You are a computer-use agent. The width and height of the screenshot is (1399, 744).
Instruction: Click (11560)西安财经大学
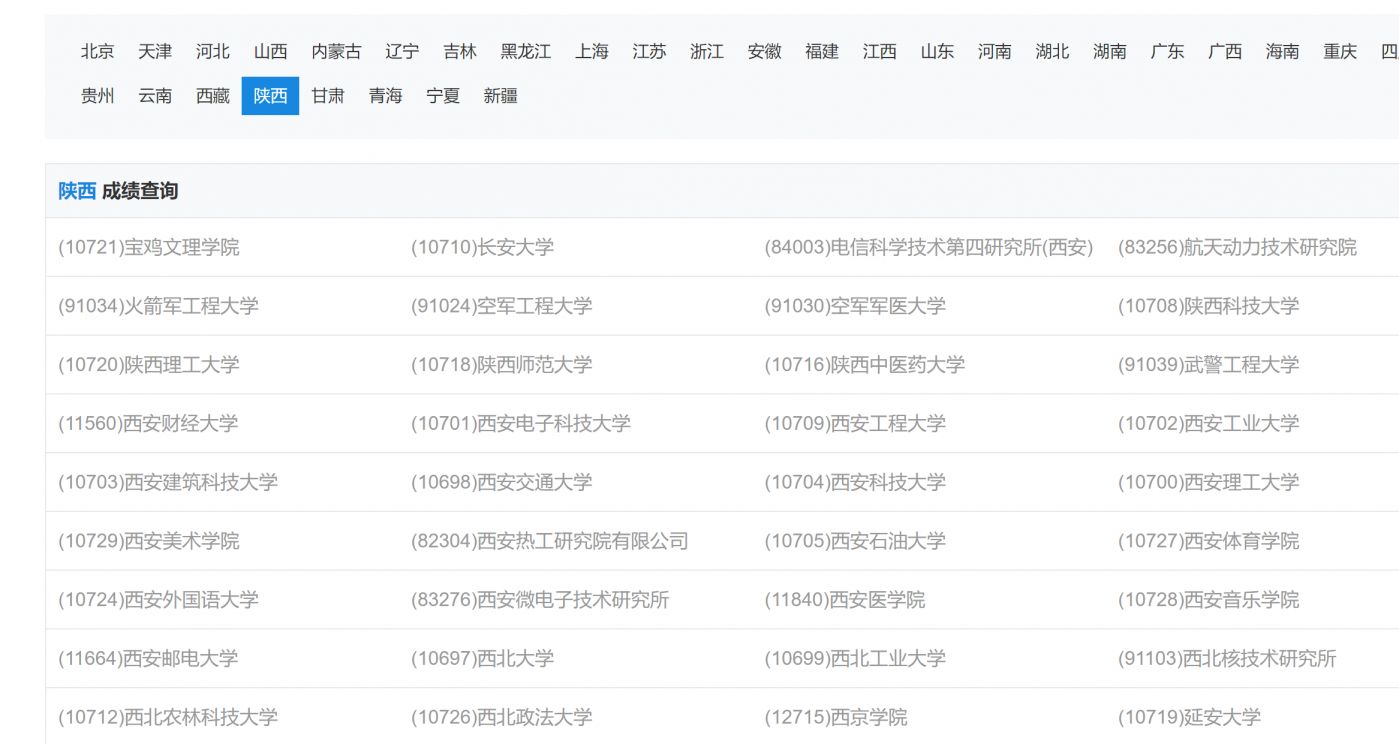[x=148, y=424]
